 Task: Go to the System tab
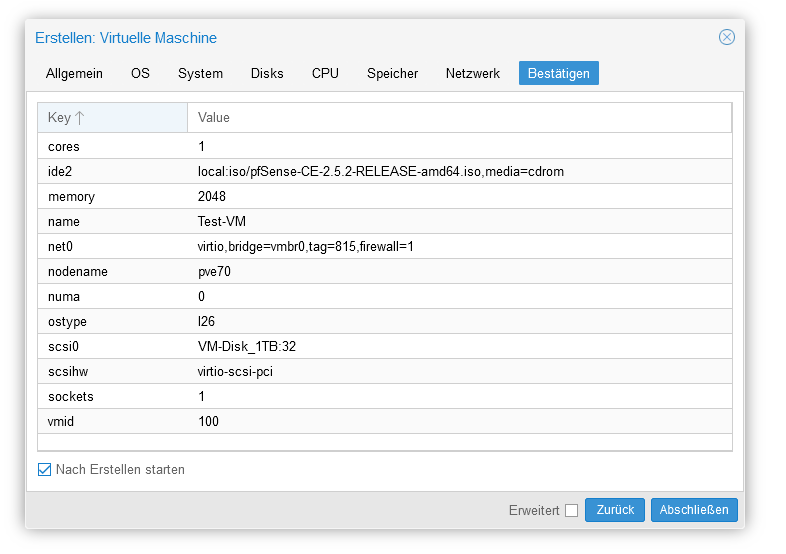[201, 73]
